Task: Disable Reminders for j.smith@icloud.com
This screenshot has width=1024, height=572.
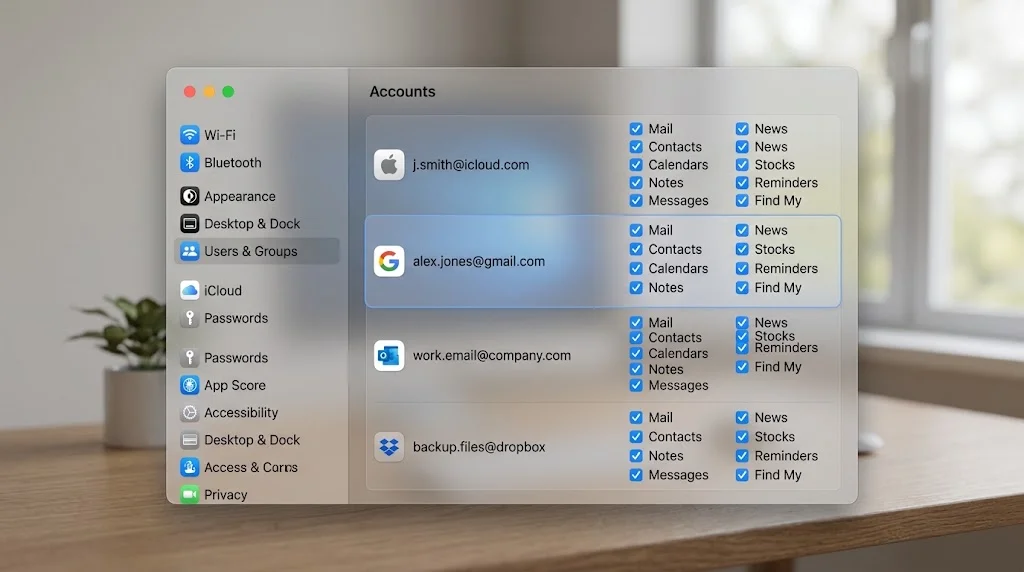Action: 742,183
